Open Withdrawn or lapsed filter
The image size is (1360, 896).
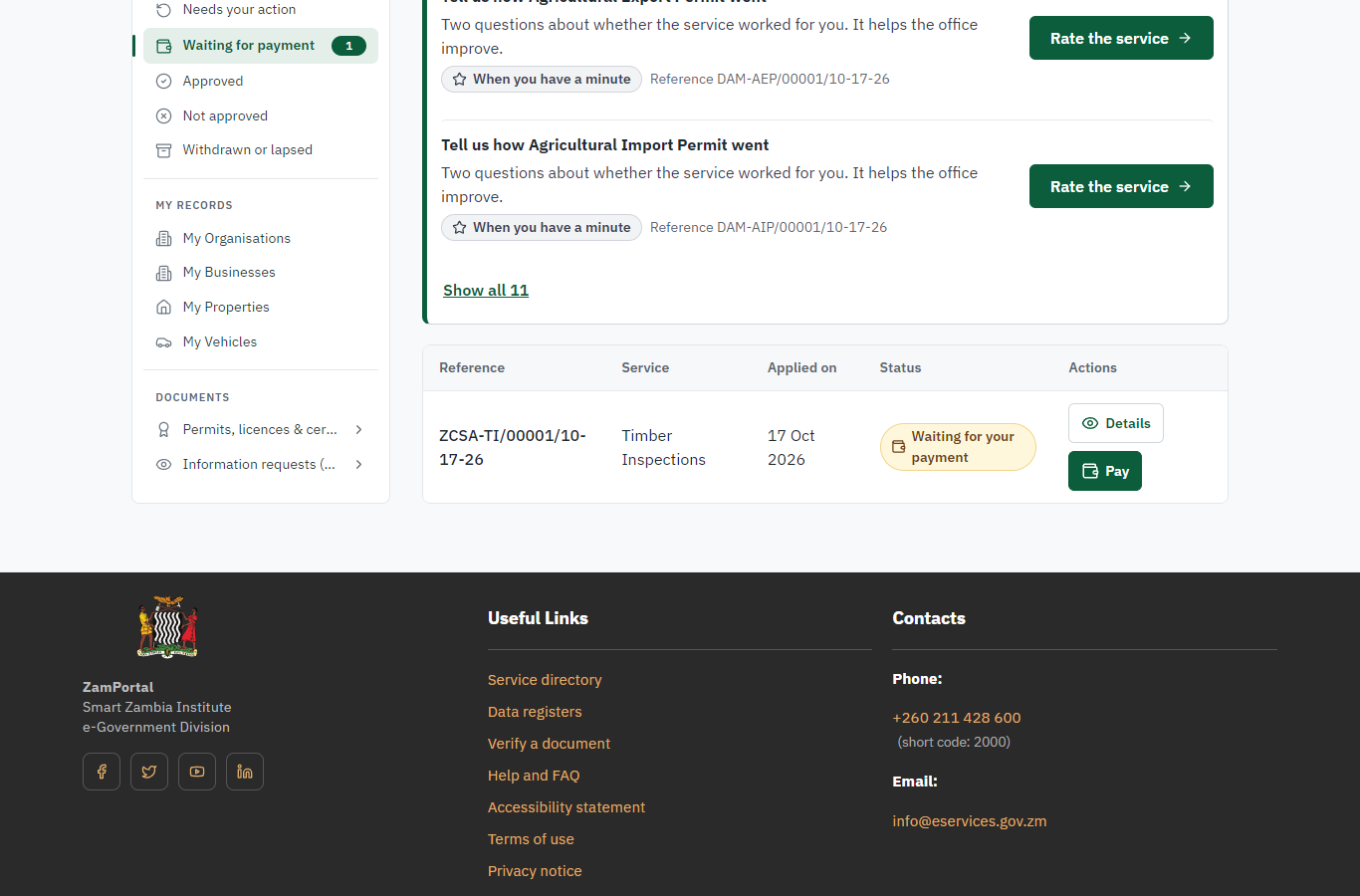261,150
